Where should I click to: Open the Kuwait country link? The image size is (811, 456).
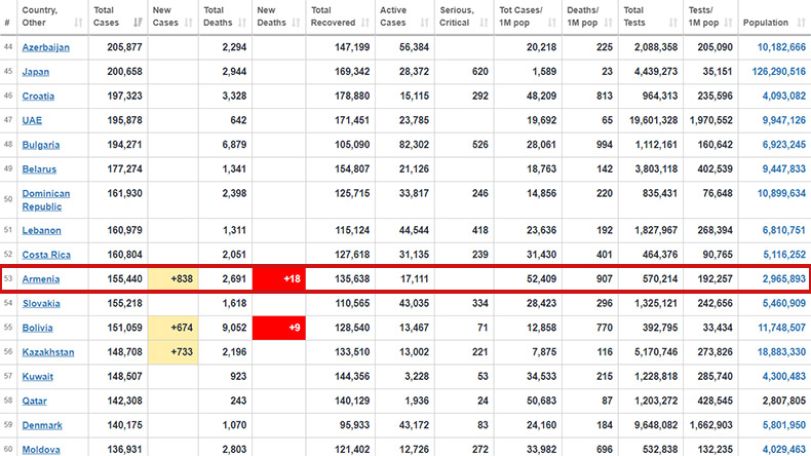[x=37, y=376]
